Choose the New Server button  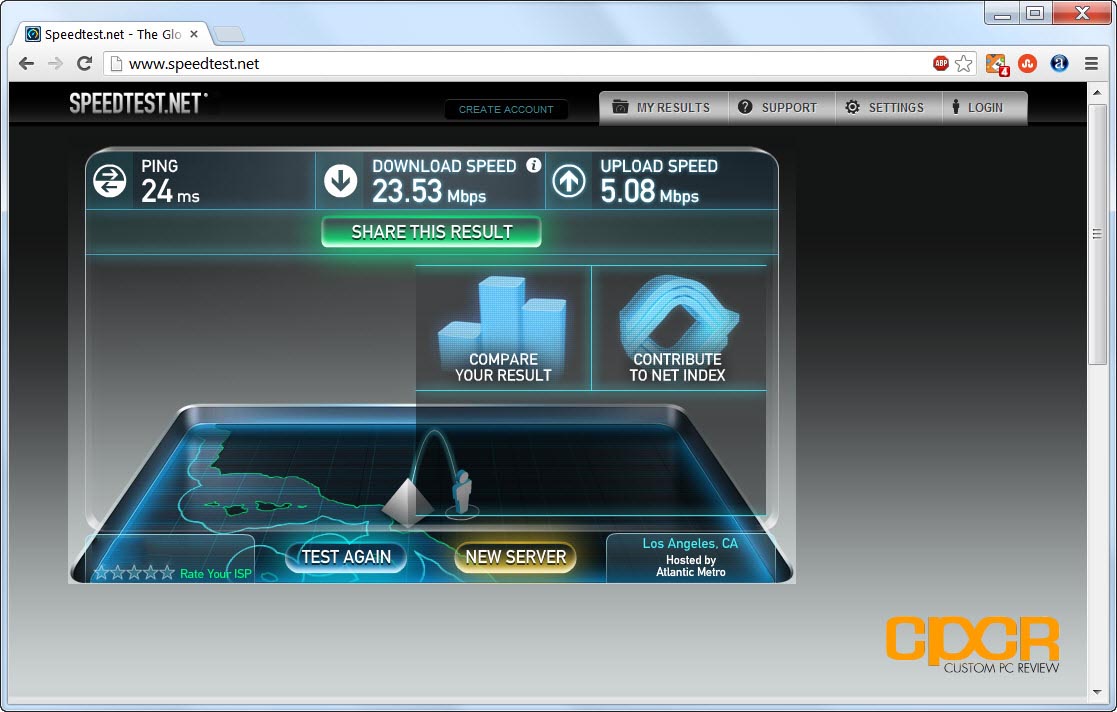tap(516, 557)
